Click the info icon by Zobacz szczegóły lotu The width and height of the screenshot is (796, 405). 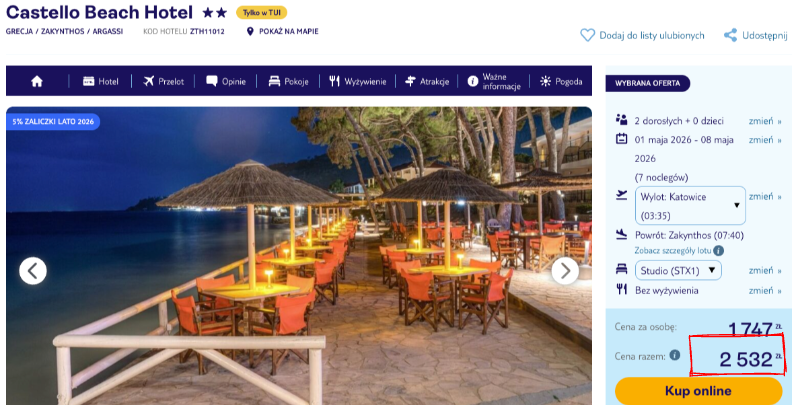(718, 250)
